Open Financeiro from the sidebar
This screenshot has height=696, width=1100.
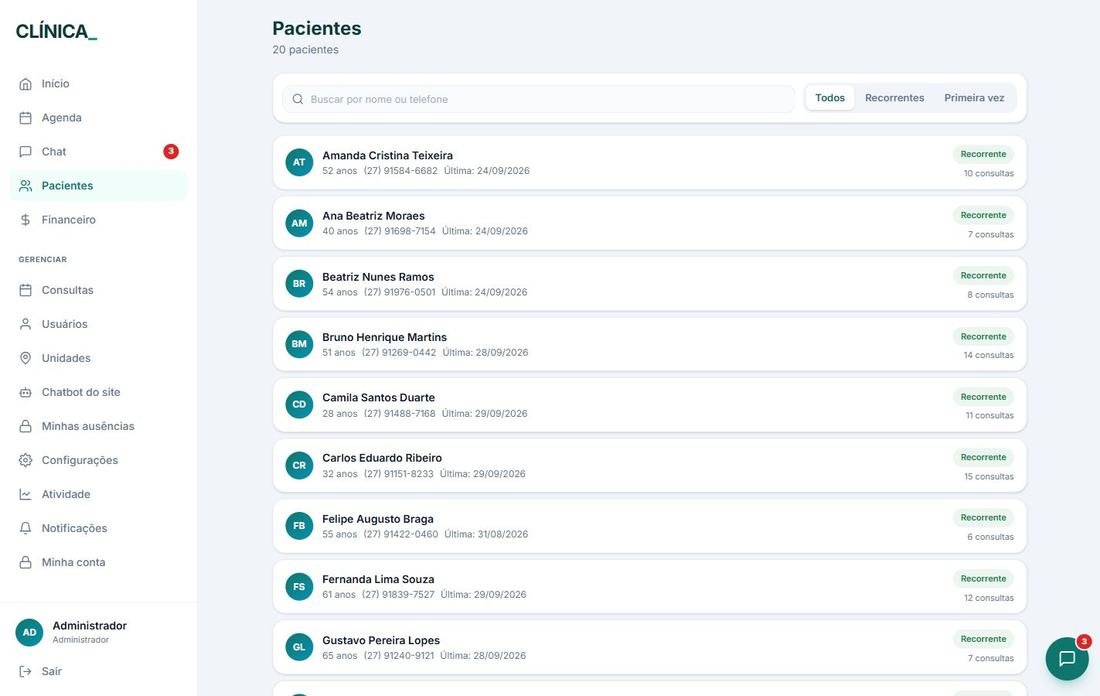coord(98,220)
